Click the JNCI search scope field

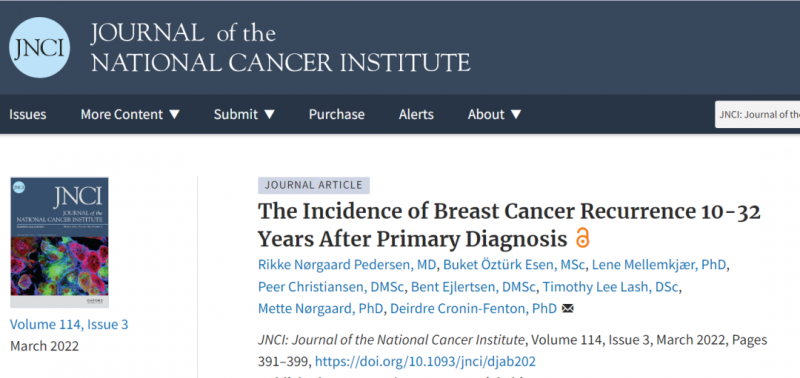(757, 114)
